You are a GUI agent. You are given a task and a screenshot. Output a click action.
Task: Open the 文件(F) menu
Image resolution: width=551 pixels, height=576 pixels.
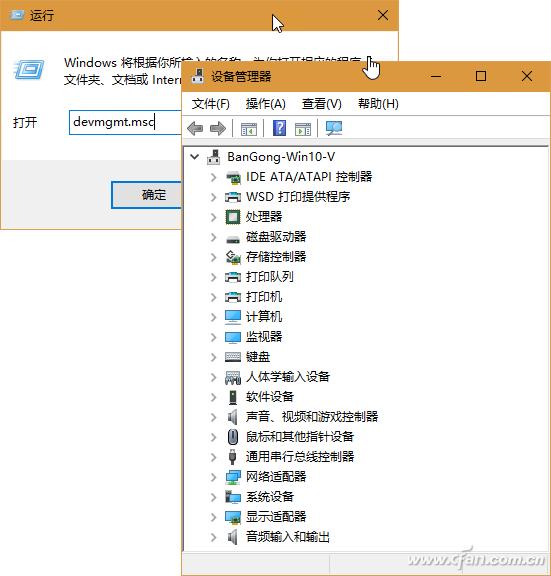click(x=211, y=104)
